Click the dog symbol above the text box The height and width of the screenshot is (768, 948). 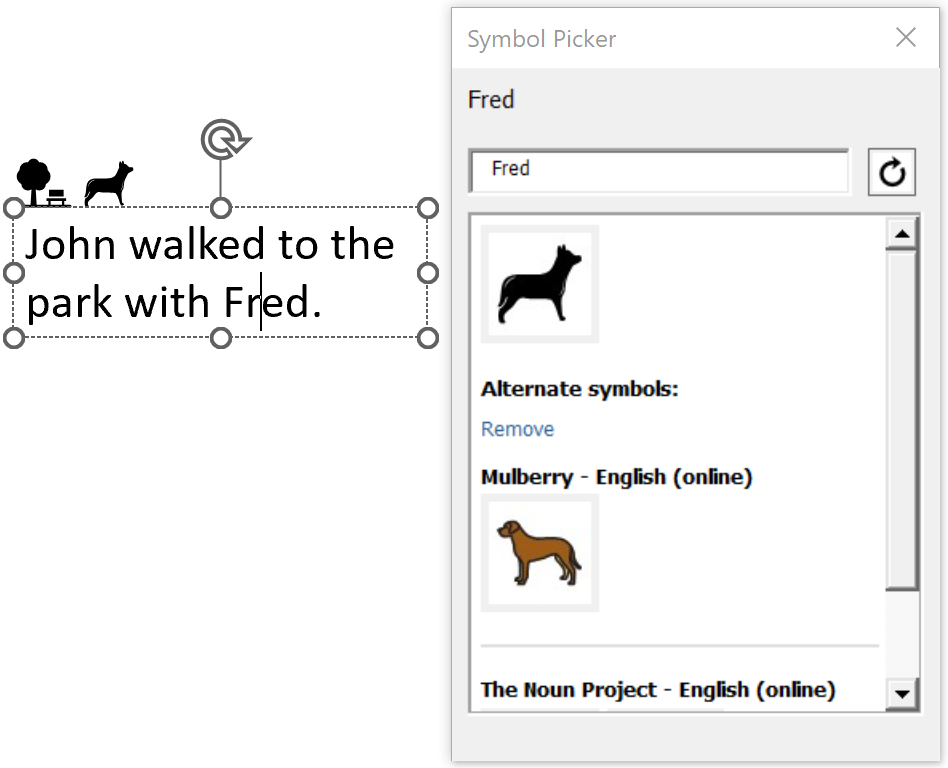[x=108, y=184]
